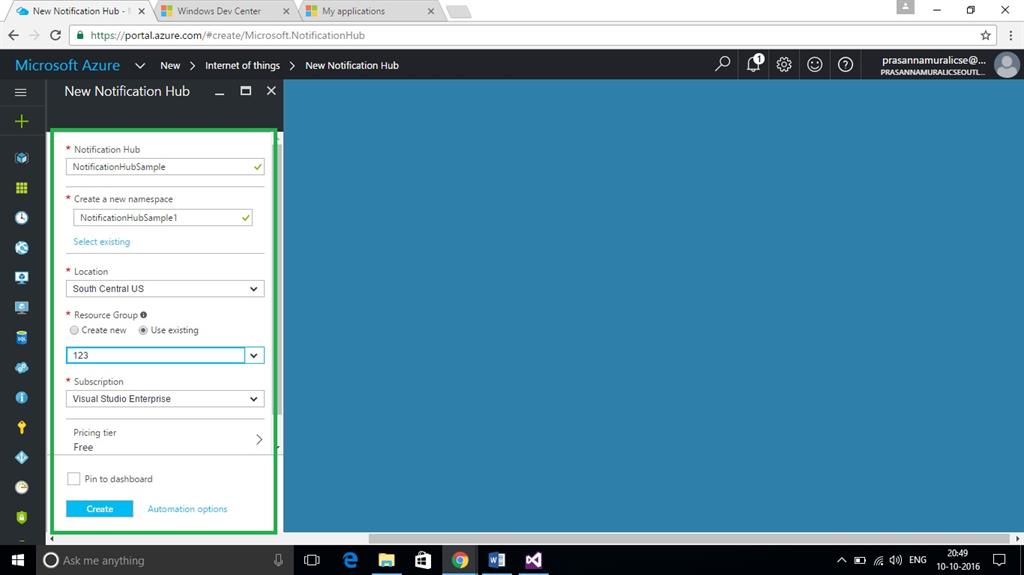Check Pin to dashboard checkbox
This screenshot has height=575, width=1024.
coord(74,479)
